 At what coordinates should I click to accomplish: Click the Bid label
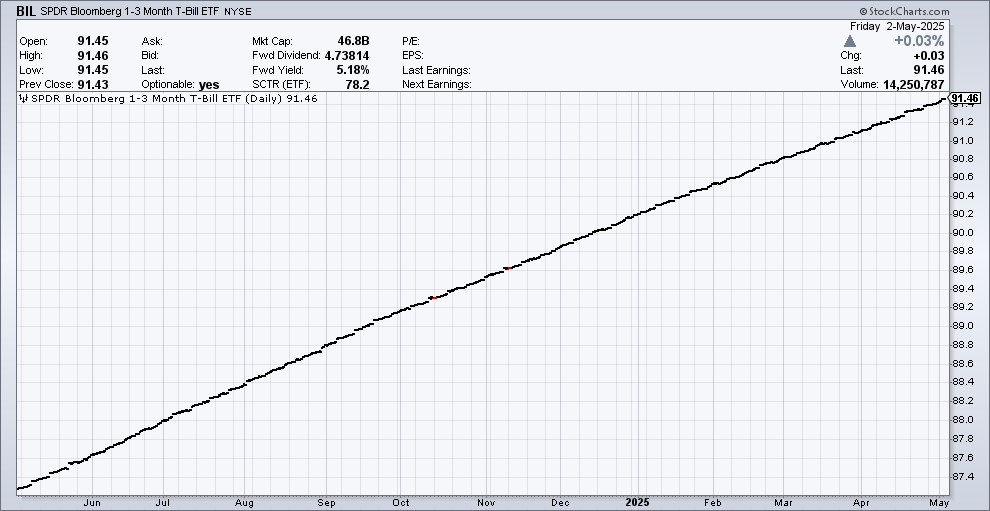151,56
